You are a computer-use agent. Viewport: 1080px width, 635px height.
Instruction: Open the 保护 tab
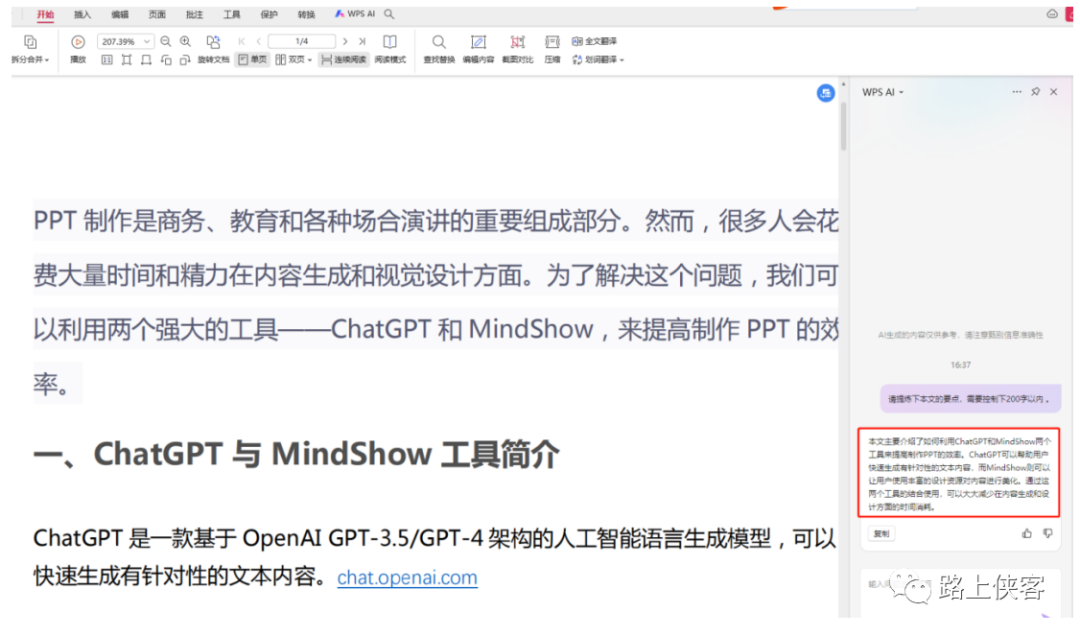pyautogui.click(x=269, y=14)
